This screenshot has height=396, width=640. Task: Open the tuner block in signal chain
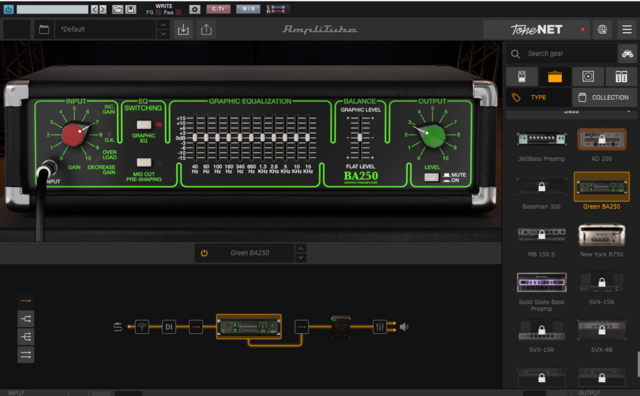click(142, 327)
